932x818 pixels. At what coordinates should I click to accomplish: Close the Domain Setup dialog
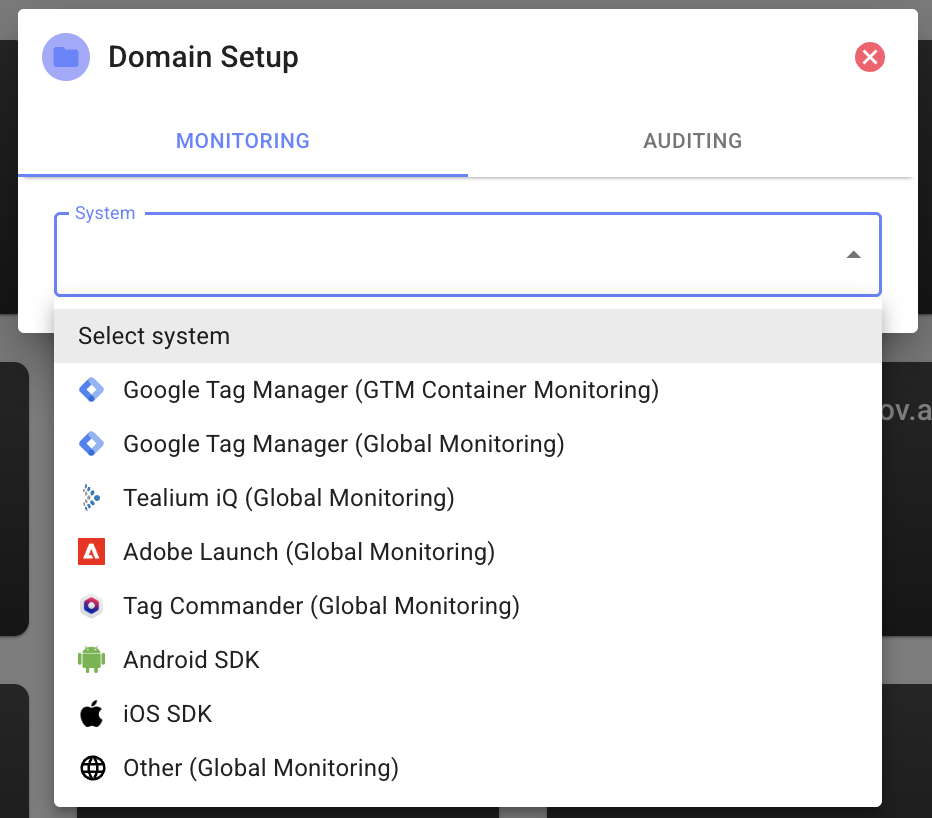click(870, 57)
